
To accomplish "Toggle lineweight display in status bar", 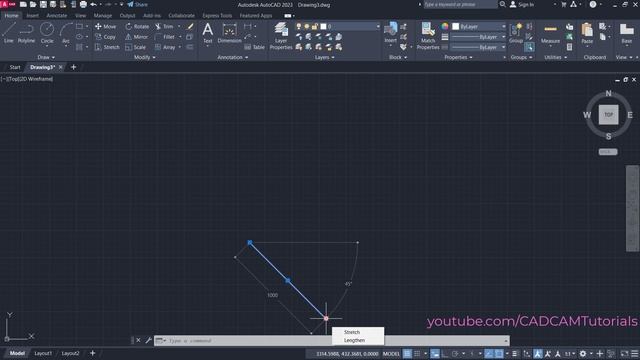I will (x=515, y=353).
